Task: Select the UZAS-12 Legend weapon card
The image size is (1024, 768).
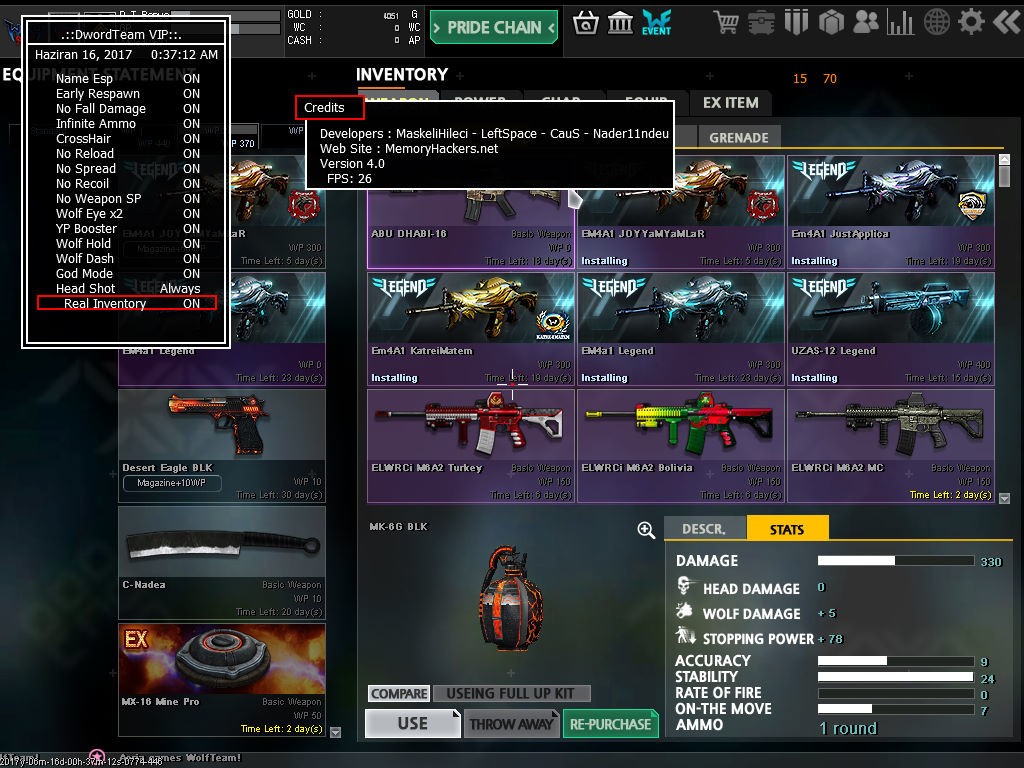Action: pos(891,328)
